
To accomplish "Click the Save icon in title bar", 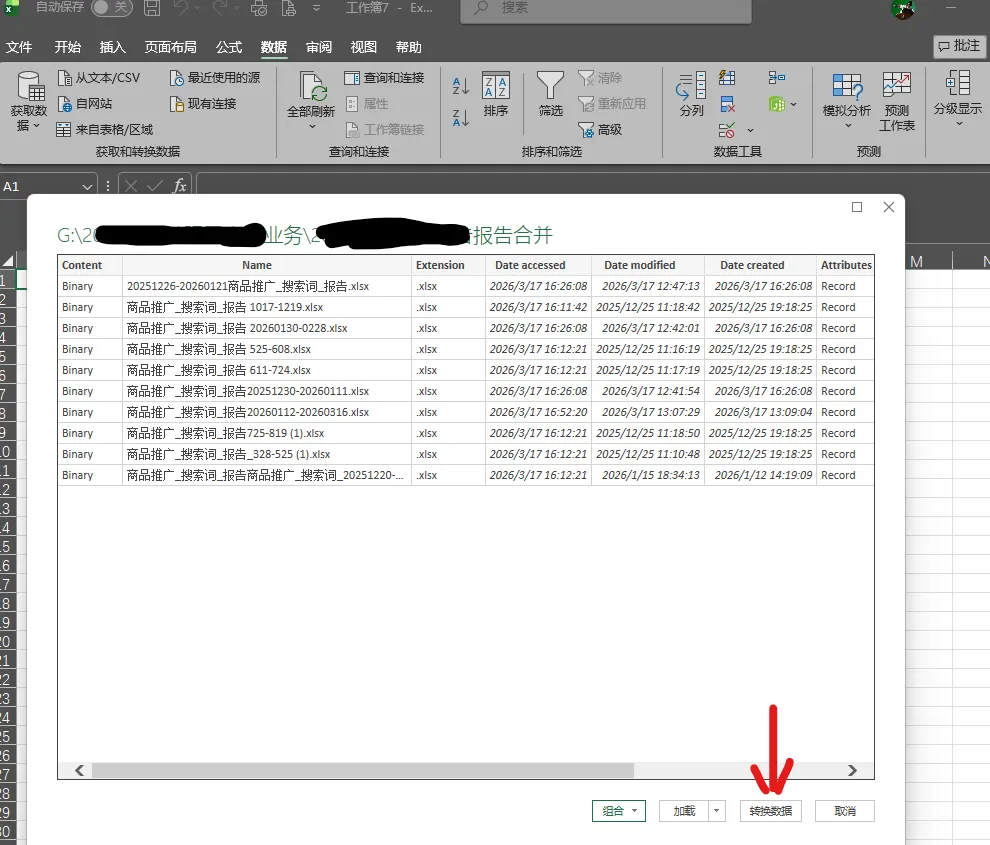I will pyautogui.click(x=152, y=8).
